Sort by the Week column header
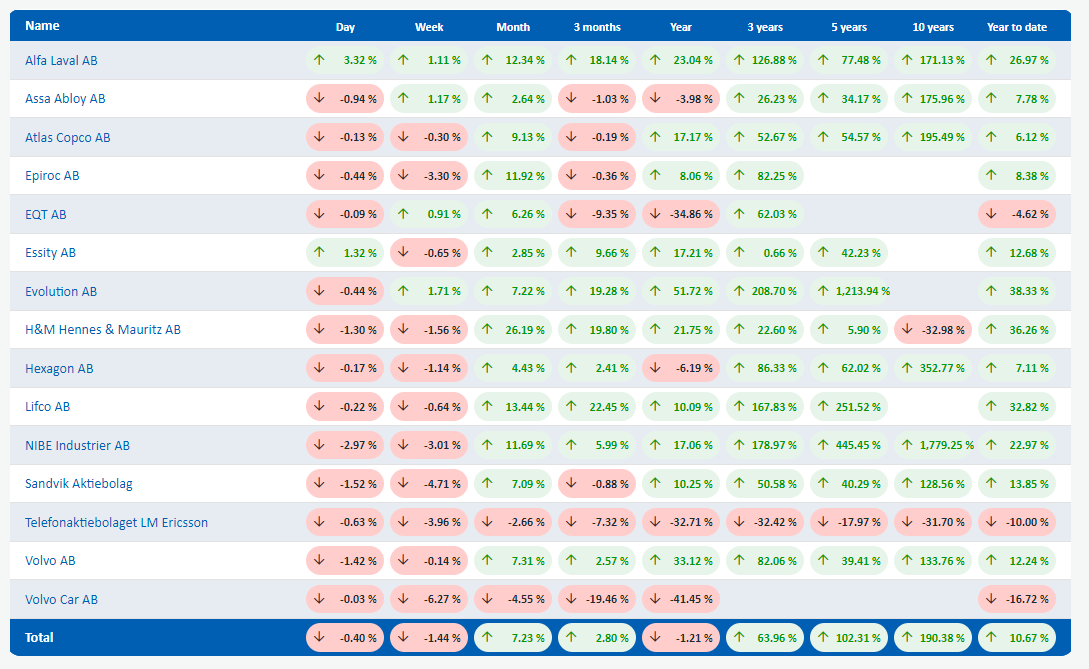1089x669 pixels. [x=429, y=27]
